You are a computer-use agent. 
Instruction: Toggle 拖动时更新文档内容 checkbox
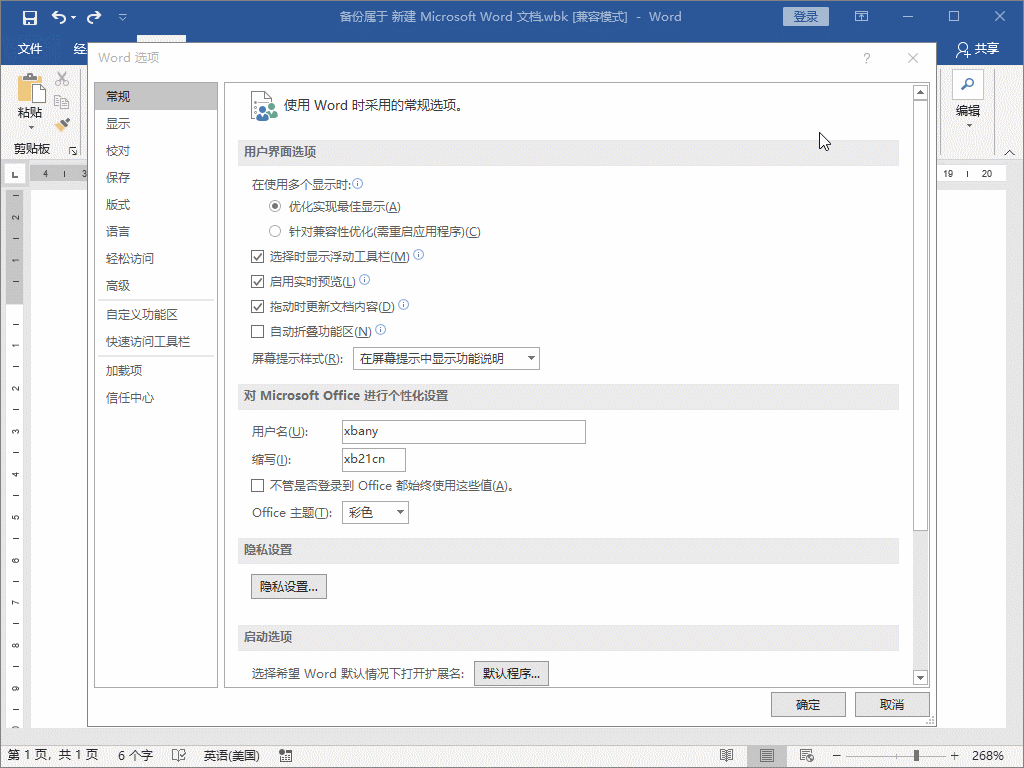pyautogui.click(x=258, y=306)
